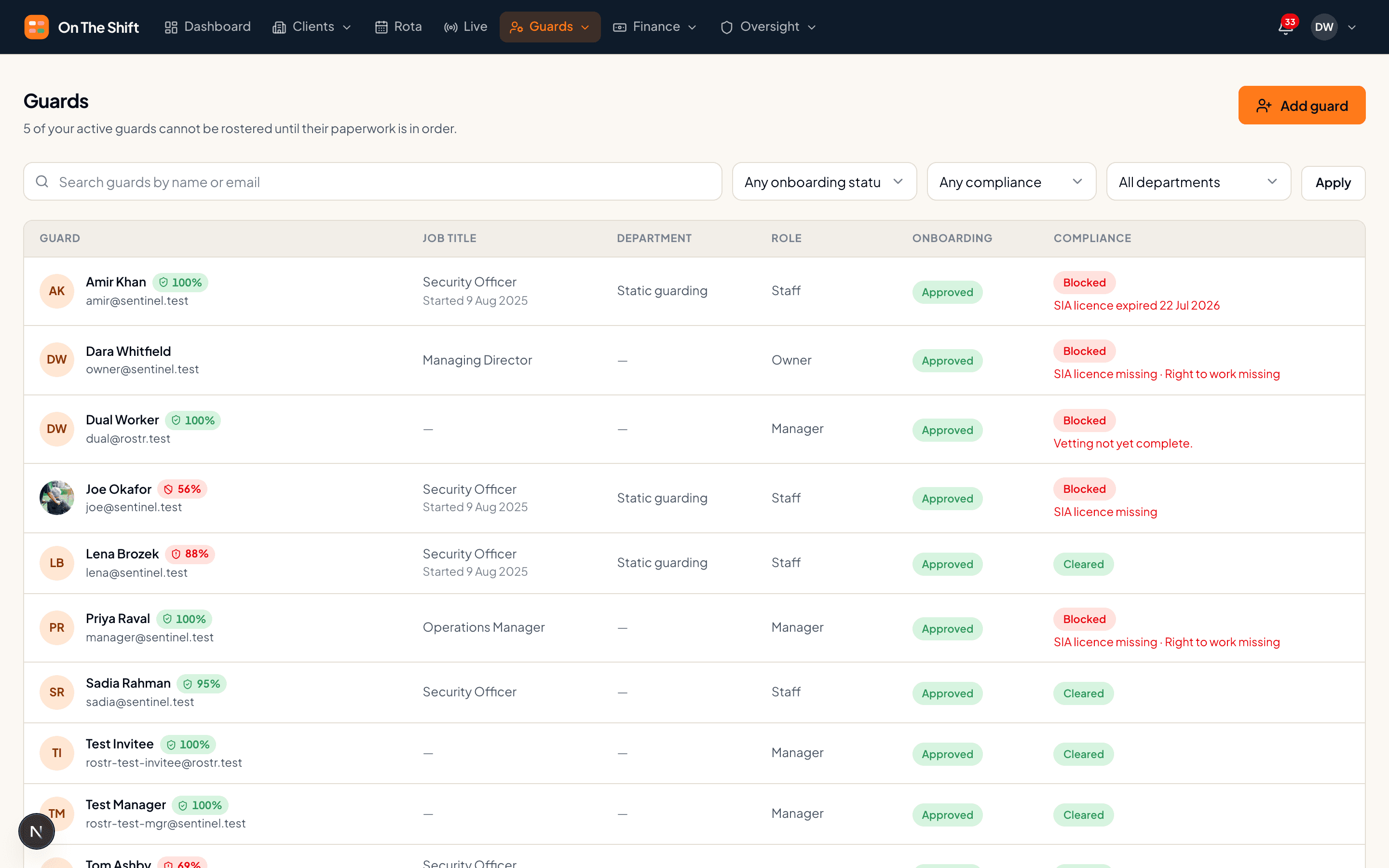Open the Live view
Screen dimensions: 1389x868
tap(465, 27)
